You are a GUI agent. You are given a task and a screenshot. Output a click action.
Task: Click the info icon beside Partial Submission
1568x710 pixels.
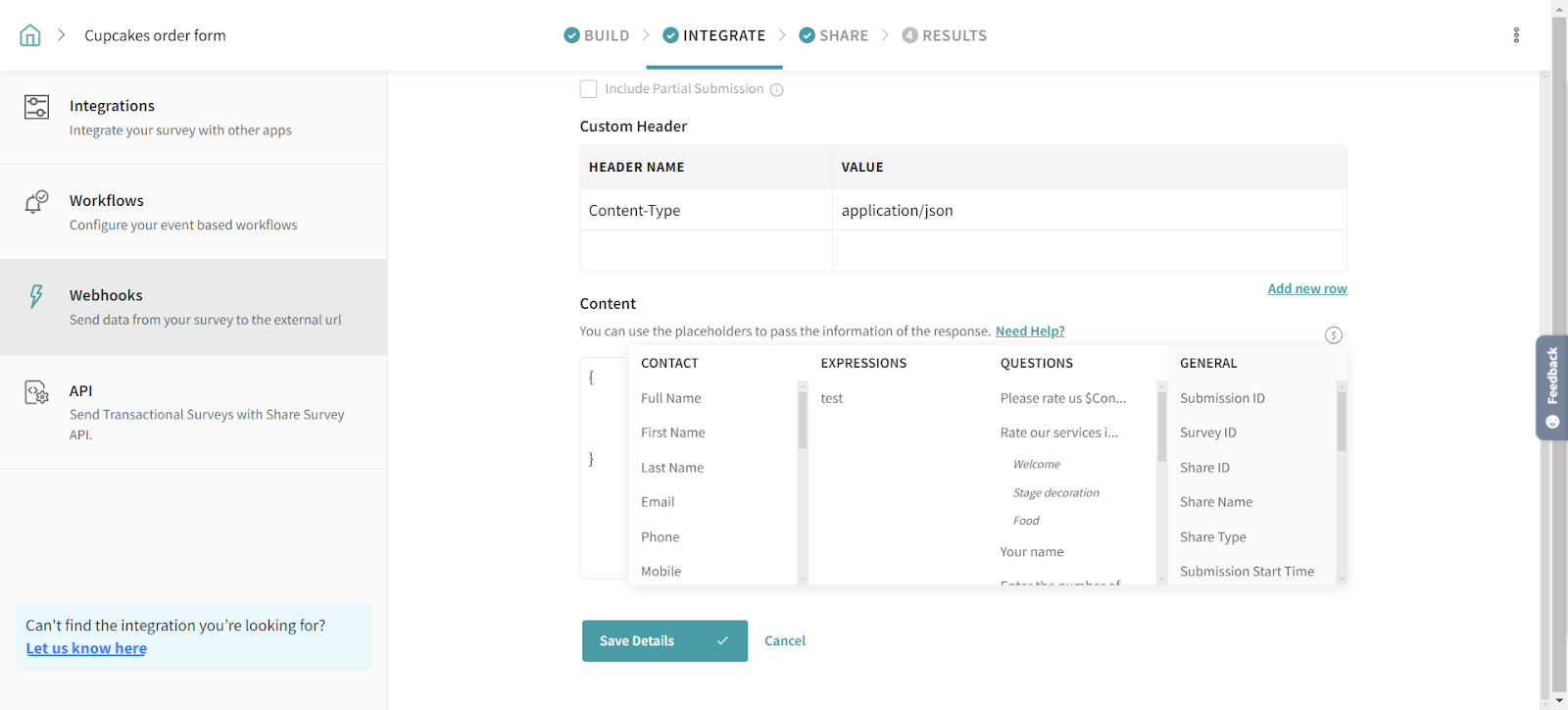coord(776,90)
